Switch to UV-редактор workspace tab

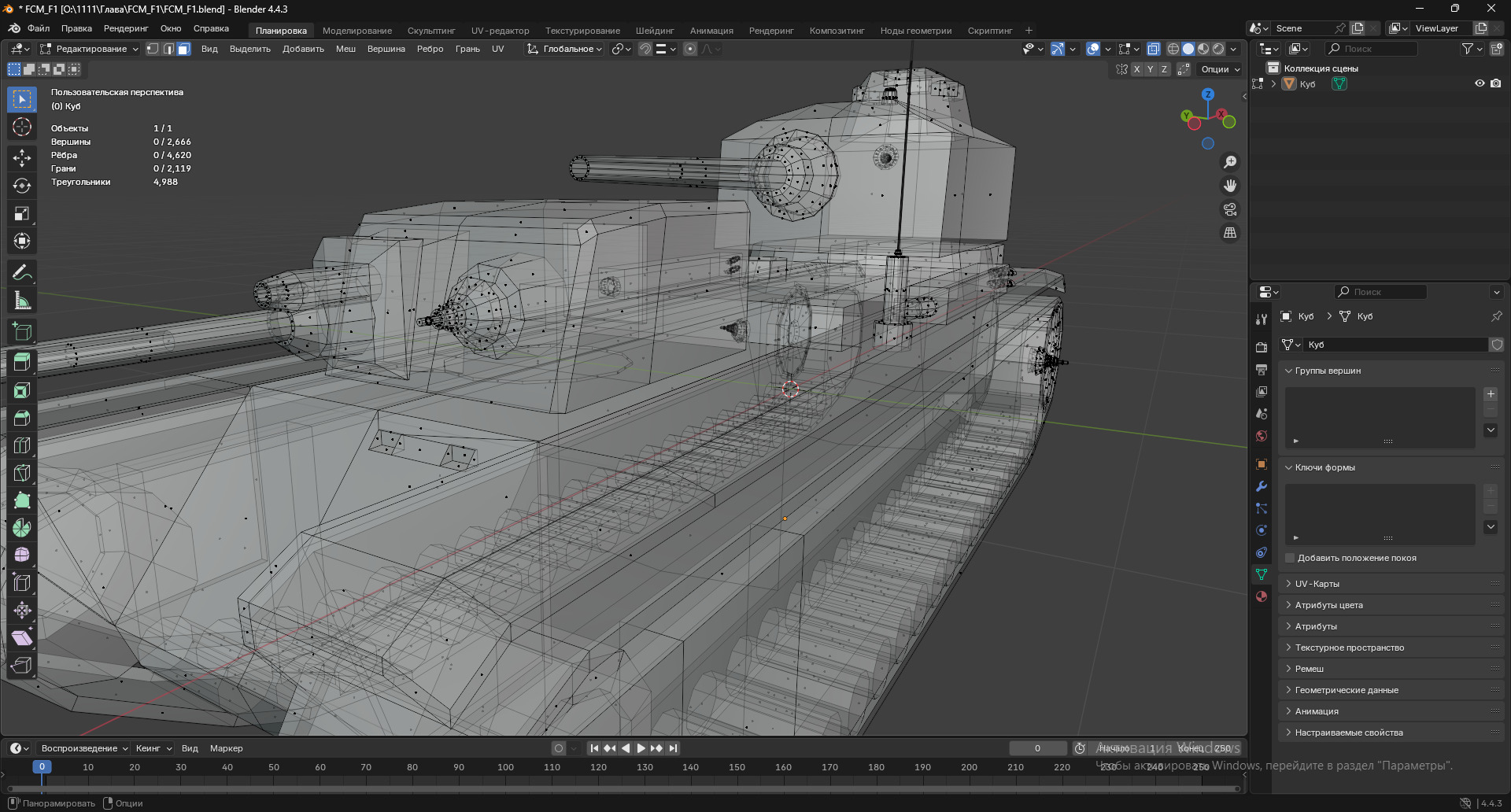(x=501, y=31)
